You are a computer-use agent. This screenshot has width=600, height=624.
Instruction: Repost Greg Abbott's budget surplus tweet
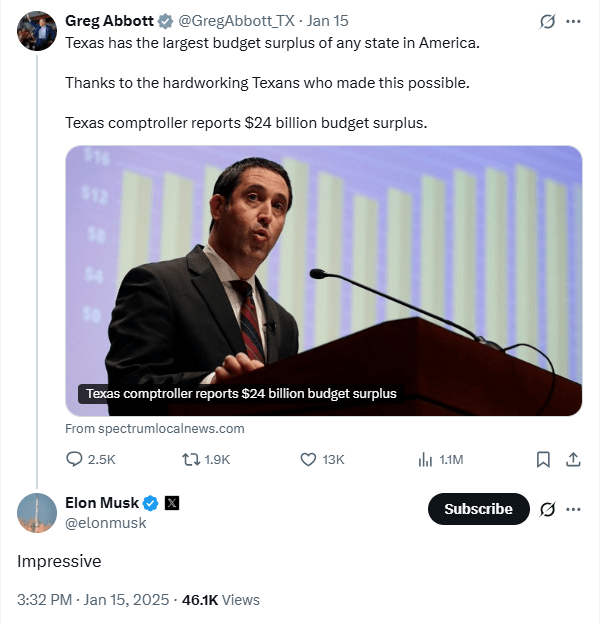[189, 459]
